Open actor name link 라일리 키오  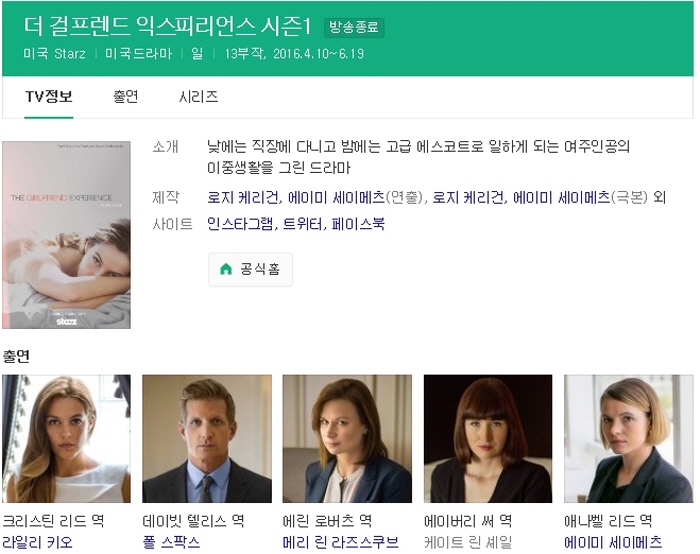pos(37,542)
